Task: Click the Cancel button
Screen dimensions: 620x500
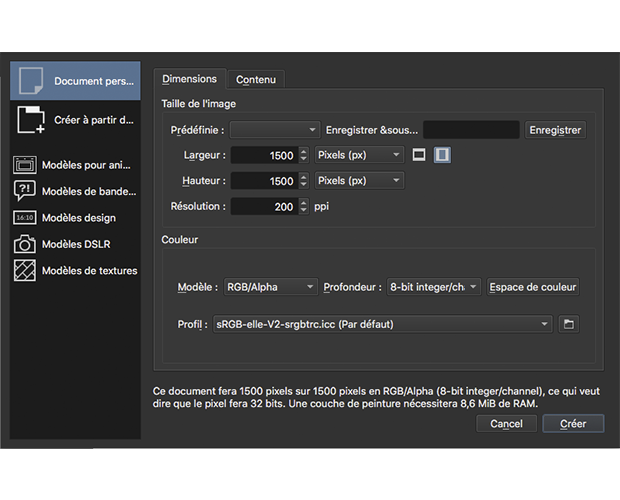Action: (x=506, y=424)
